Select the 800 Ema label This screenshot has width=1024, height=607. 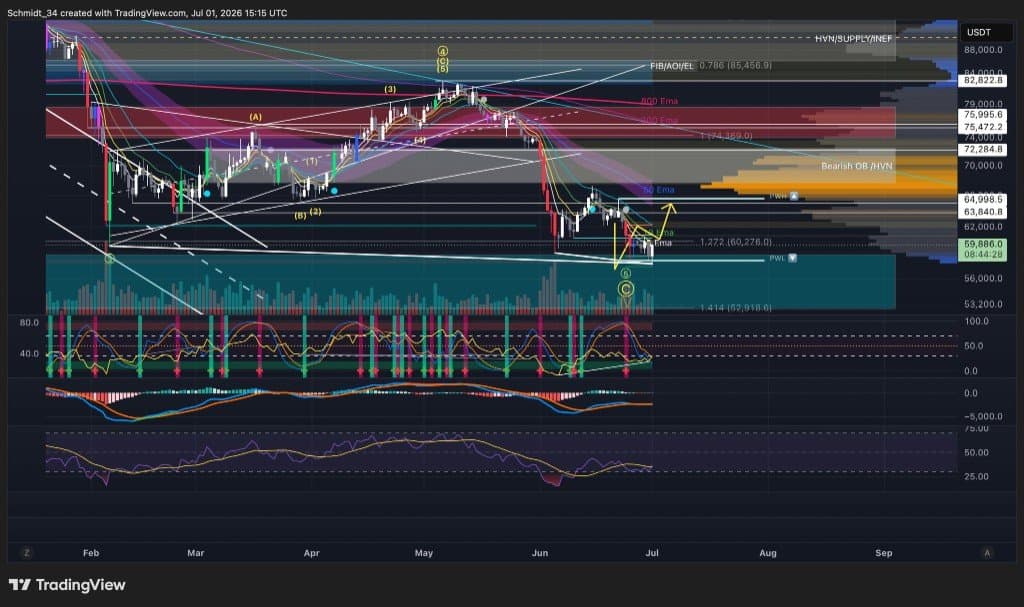coord(660,101)
